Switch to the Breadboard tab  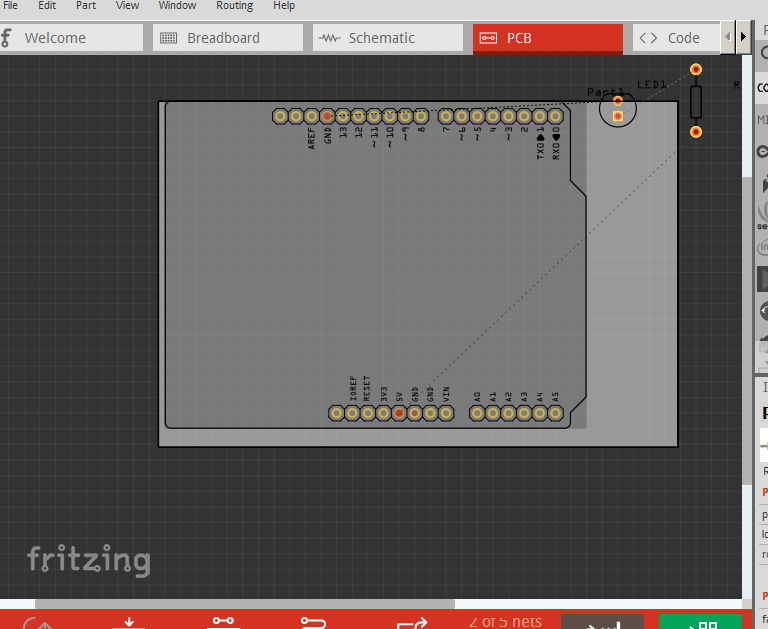(x=228, y=38)
